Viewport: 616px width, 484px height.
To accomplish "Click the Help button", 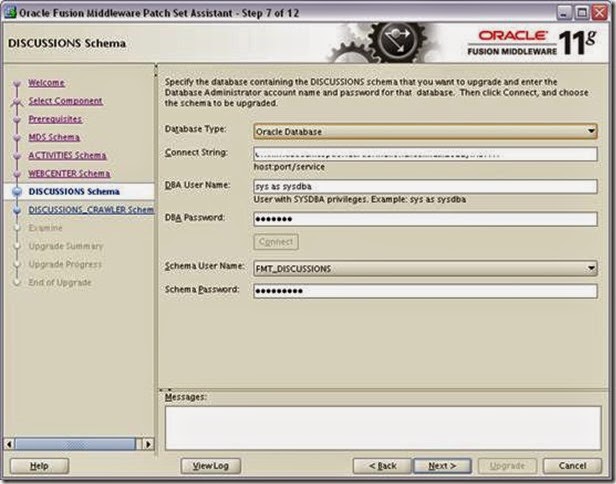I will [x=39, y=466].
